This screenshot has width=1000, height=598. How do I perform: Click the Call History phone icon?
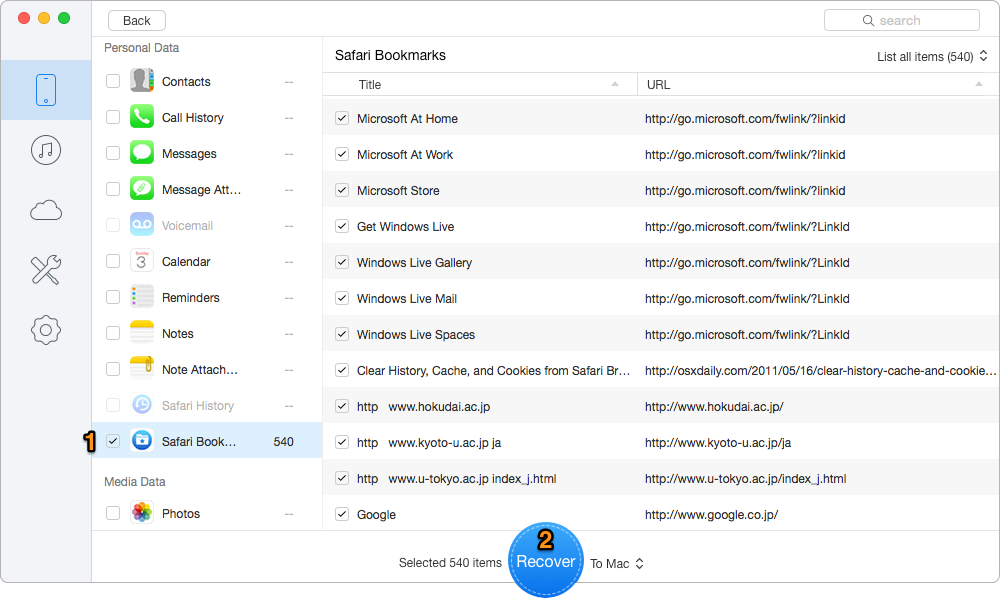tap(142, 117)
